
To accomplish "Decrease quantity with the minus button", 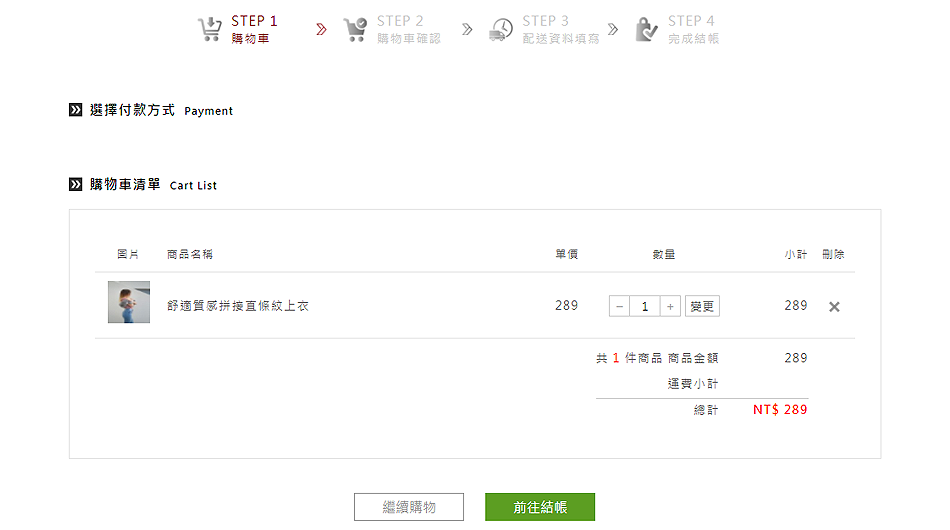I will pyautogui.click(x=620, y=306).
